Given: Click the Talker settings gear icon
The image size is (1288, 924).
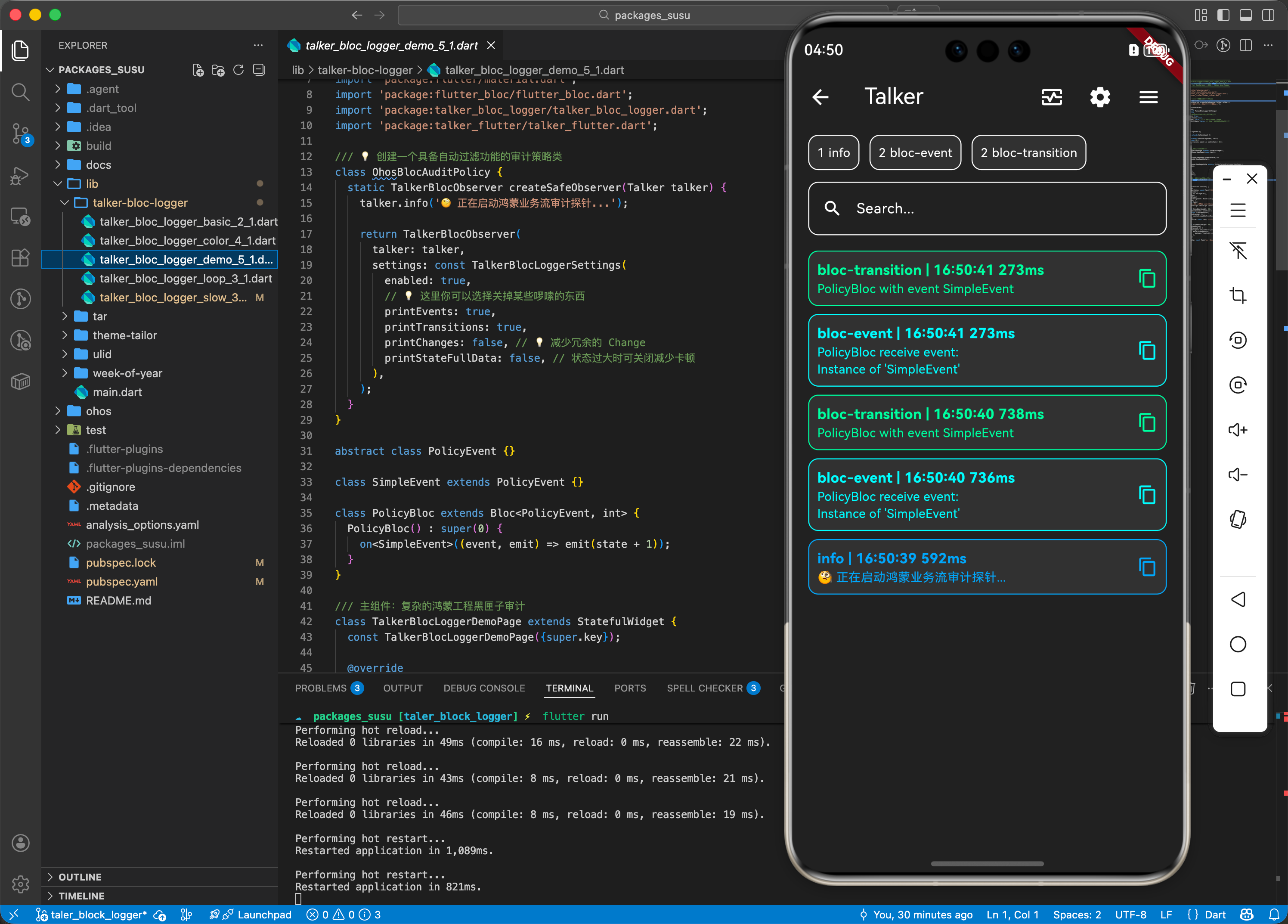Looking at the screenshot, I should click(x=1099, y=97).
